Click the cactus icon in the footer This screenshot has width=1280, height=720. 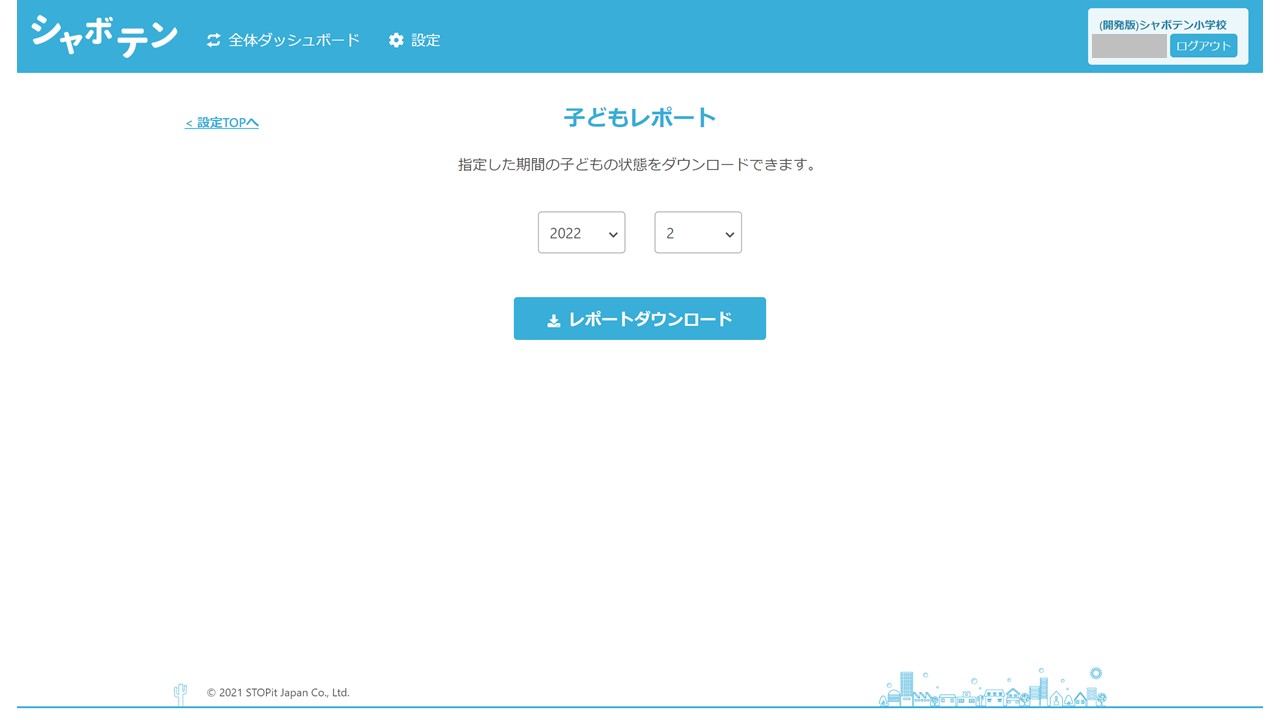[181, 693]
